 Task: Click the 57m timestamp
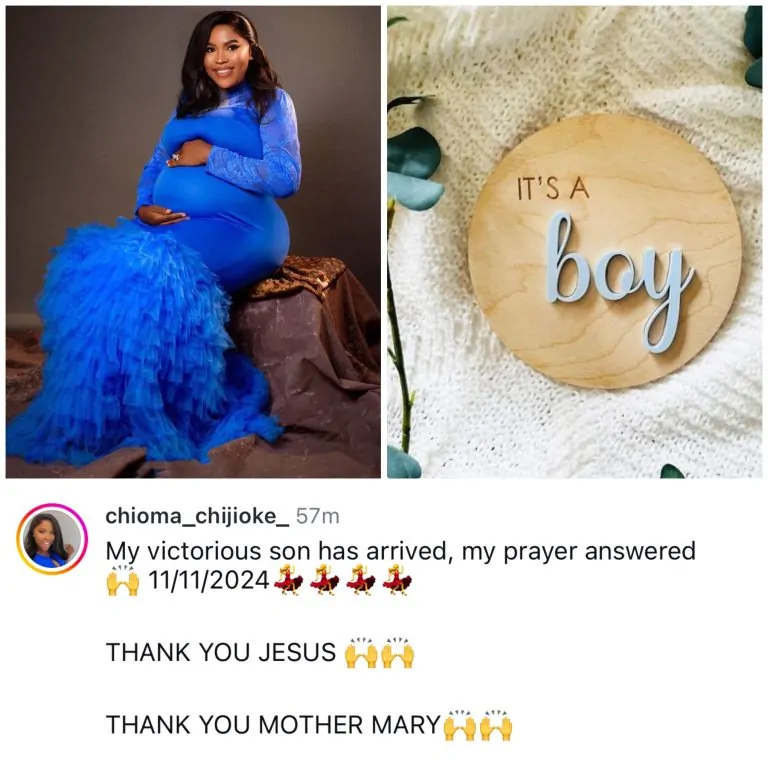pos(317,516)
